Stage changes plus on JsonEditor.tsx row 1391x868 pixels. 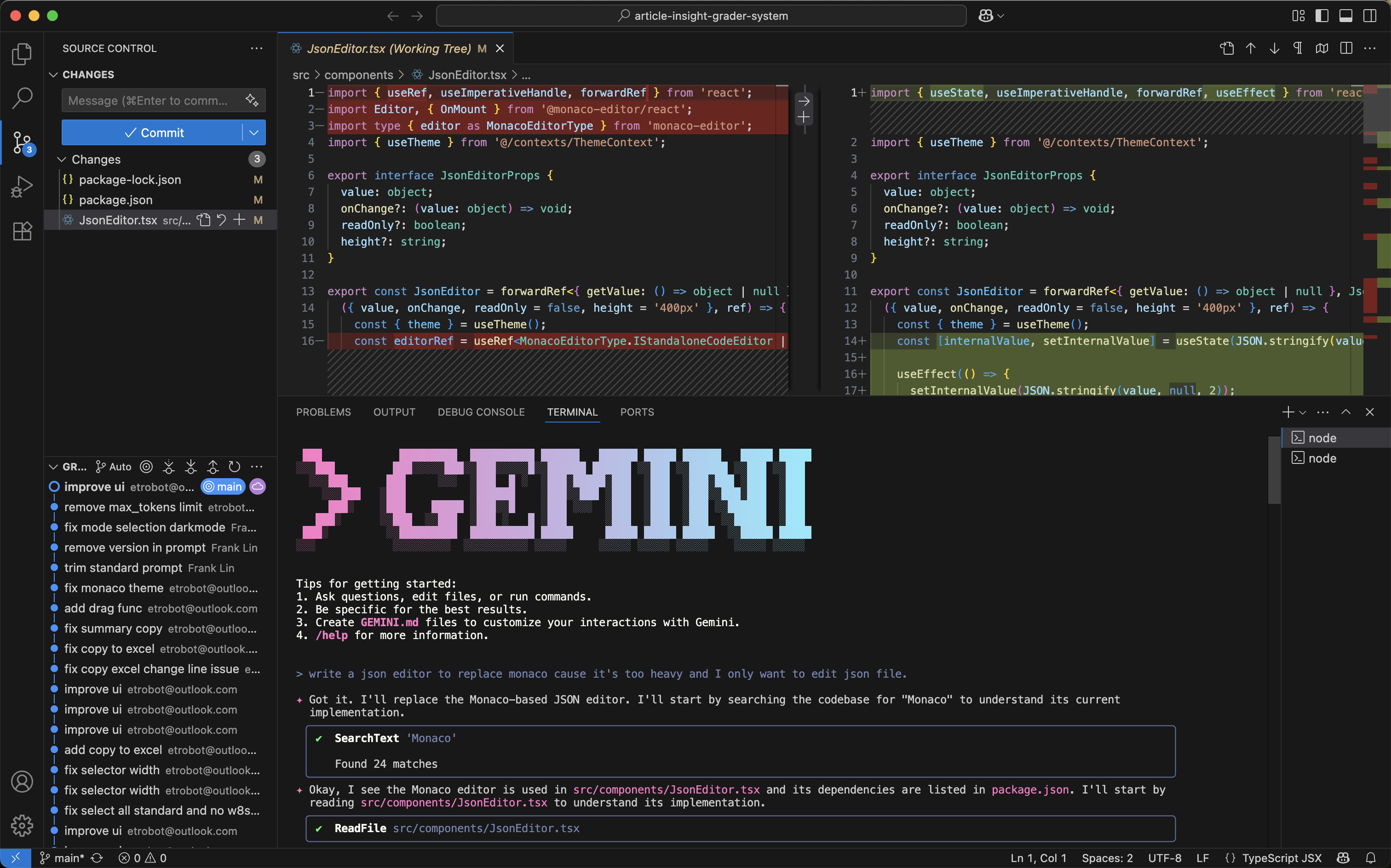tap(239, 220)
